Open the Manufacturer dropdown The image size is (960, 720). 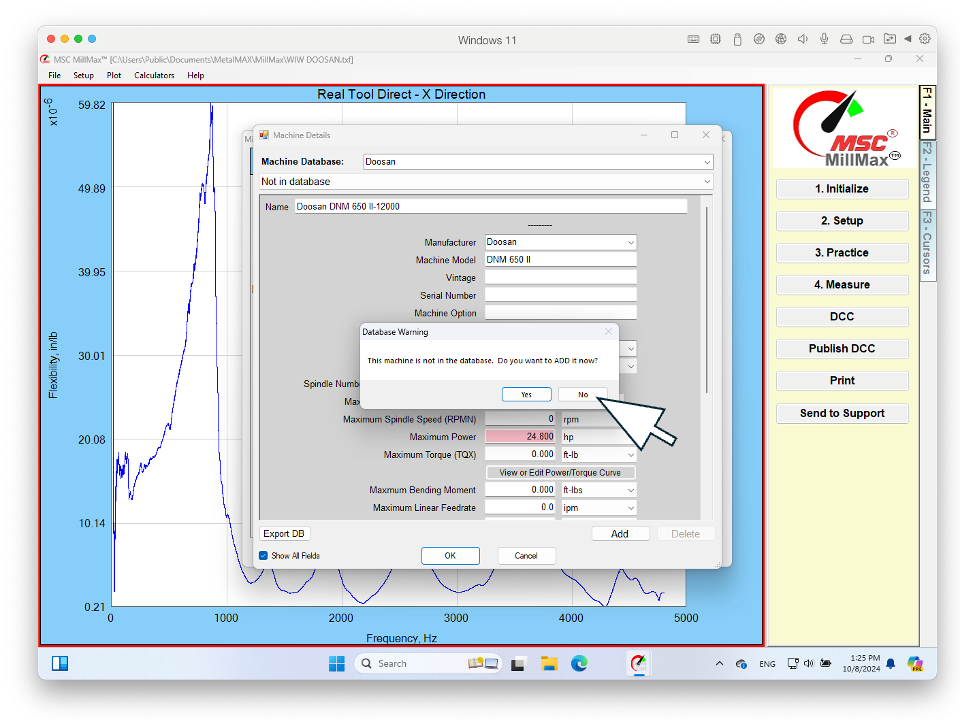pyautogui.click(x=631, y=242)
